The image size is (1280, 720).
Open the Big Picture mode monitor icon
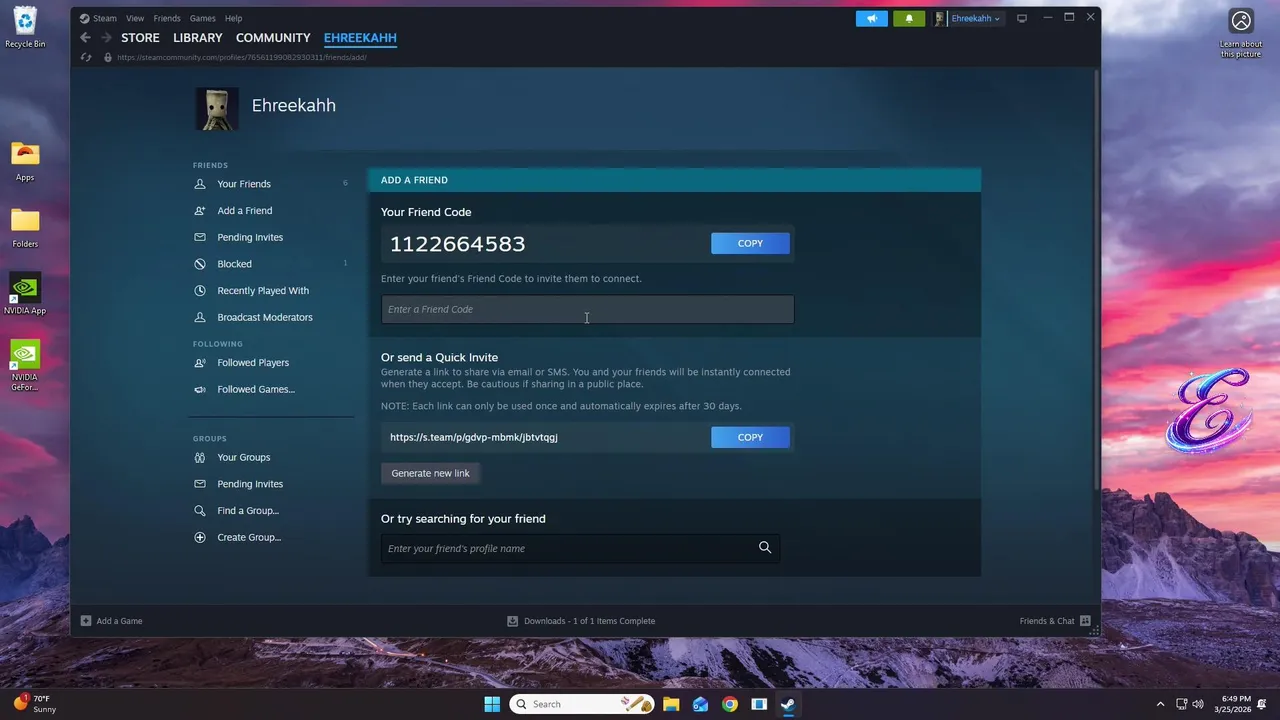(x=1022, y=18)
